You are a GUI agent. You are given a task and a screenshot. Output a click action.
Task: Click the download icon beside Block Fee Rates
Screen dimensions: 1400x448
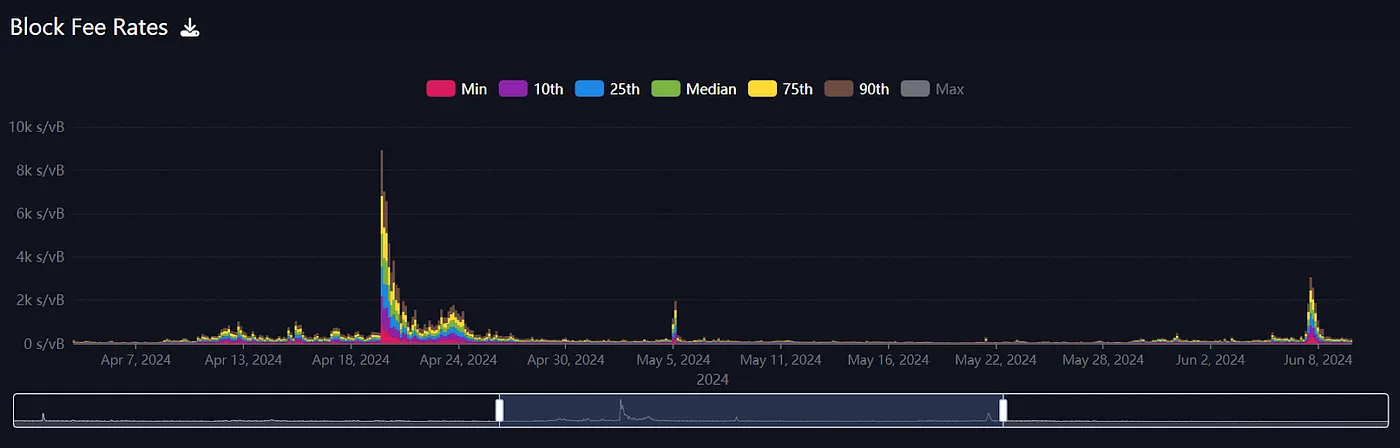click(190, 28)
